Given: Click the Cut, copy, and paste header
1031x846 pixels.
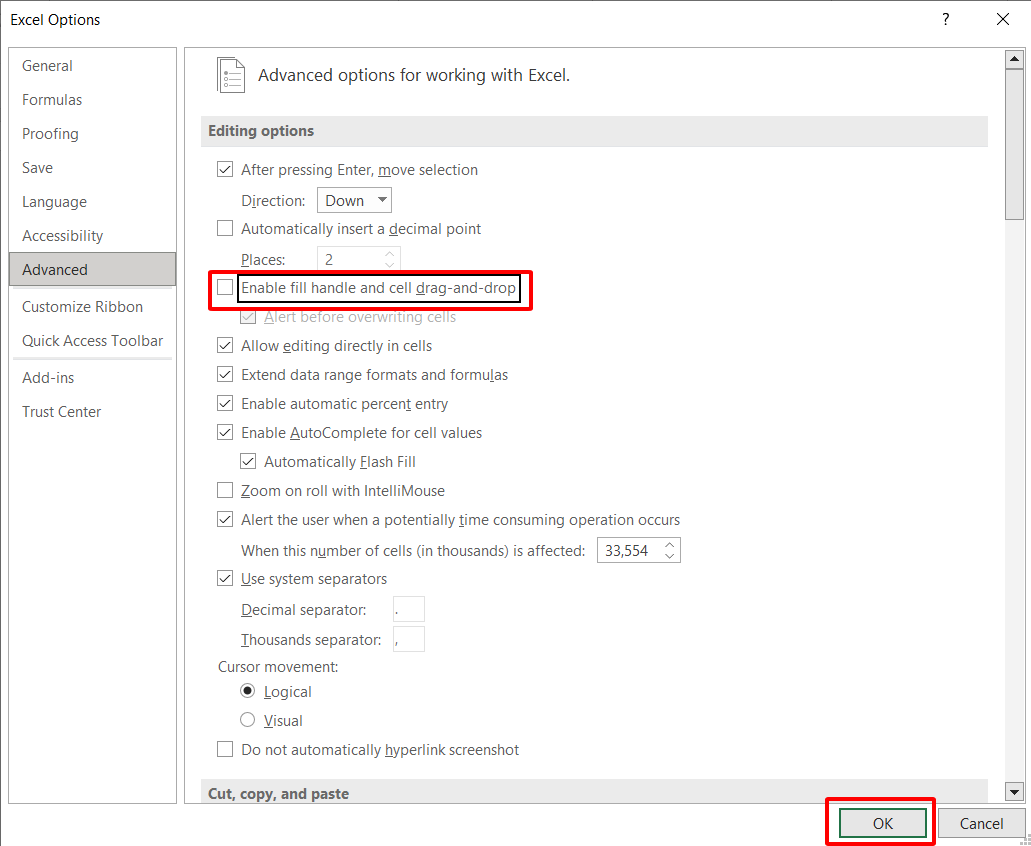Looking at the screenshot, I should [594, 791].
